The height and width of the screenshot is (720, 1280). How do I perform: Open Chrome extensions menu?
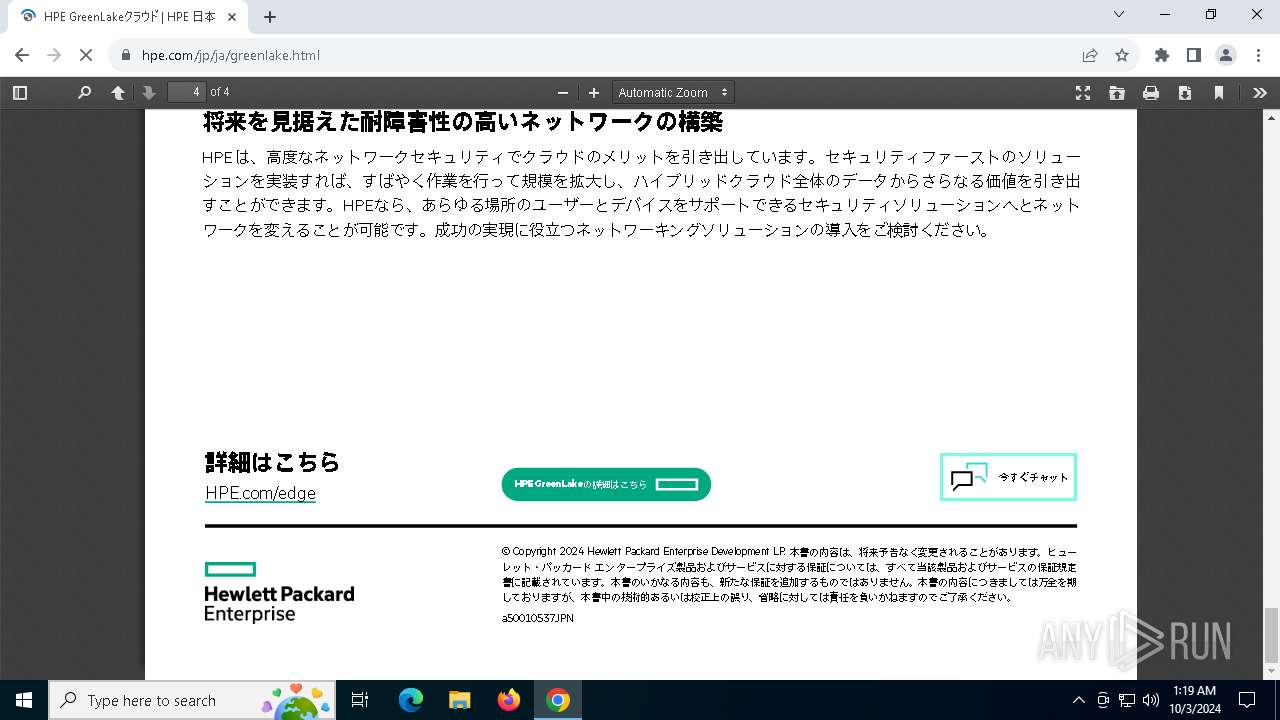coord(1161,55)
